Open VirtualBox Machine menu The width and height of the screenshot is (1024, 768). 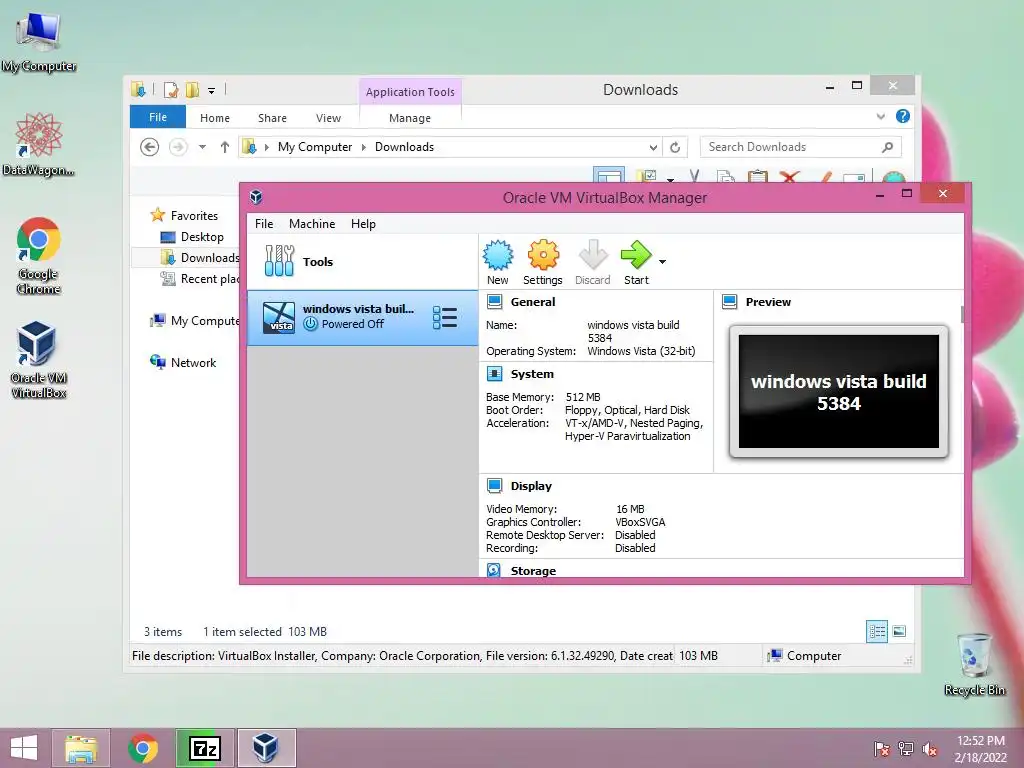click(312, 224)
